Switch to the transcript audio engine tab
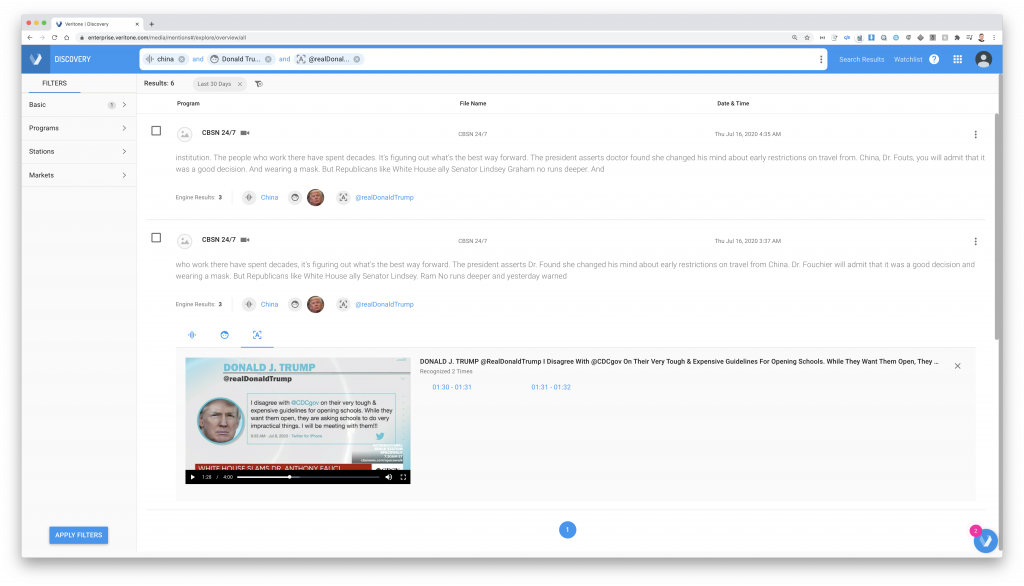 192,335
